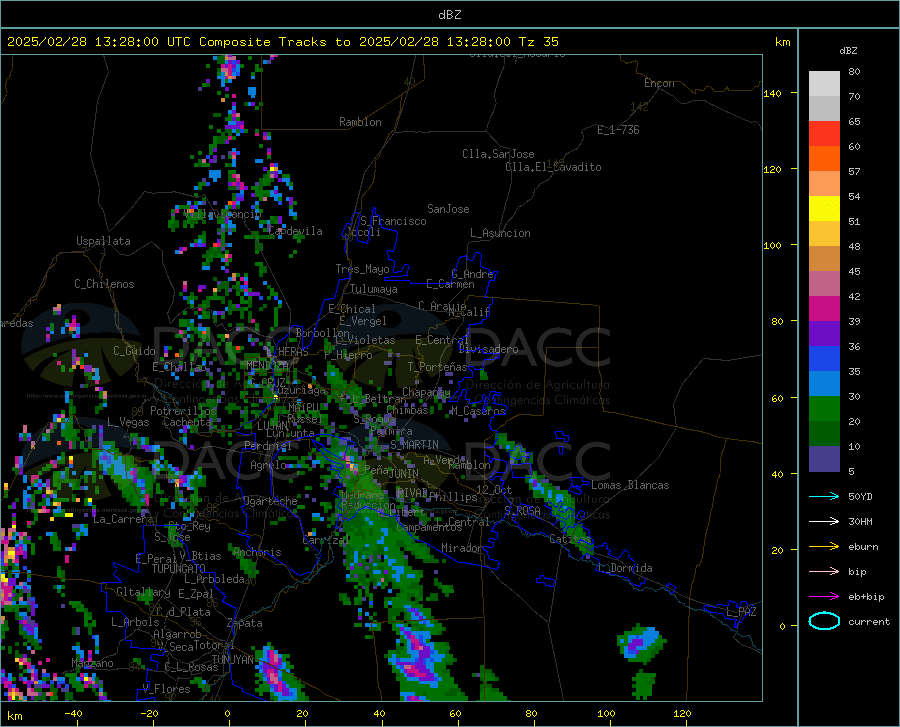The width and height of the screenshot is (900, 727).
Task: Click the 'Mirador' place label
Action: (x=462, y=548)
